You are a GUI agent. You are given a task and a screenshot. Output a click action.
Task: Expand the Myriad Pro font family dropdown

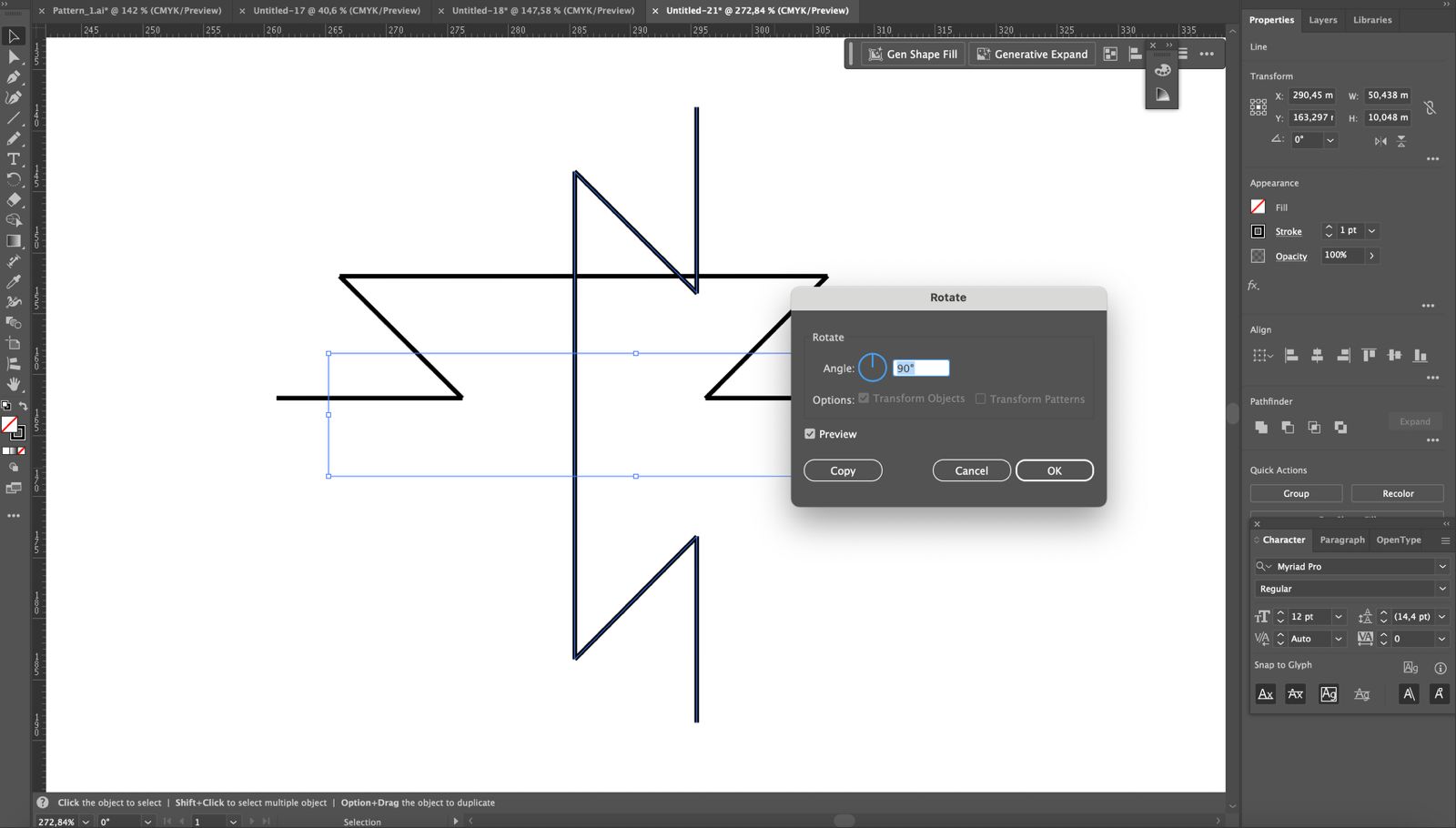[1441, 566]
